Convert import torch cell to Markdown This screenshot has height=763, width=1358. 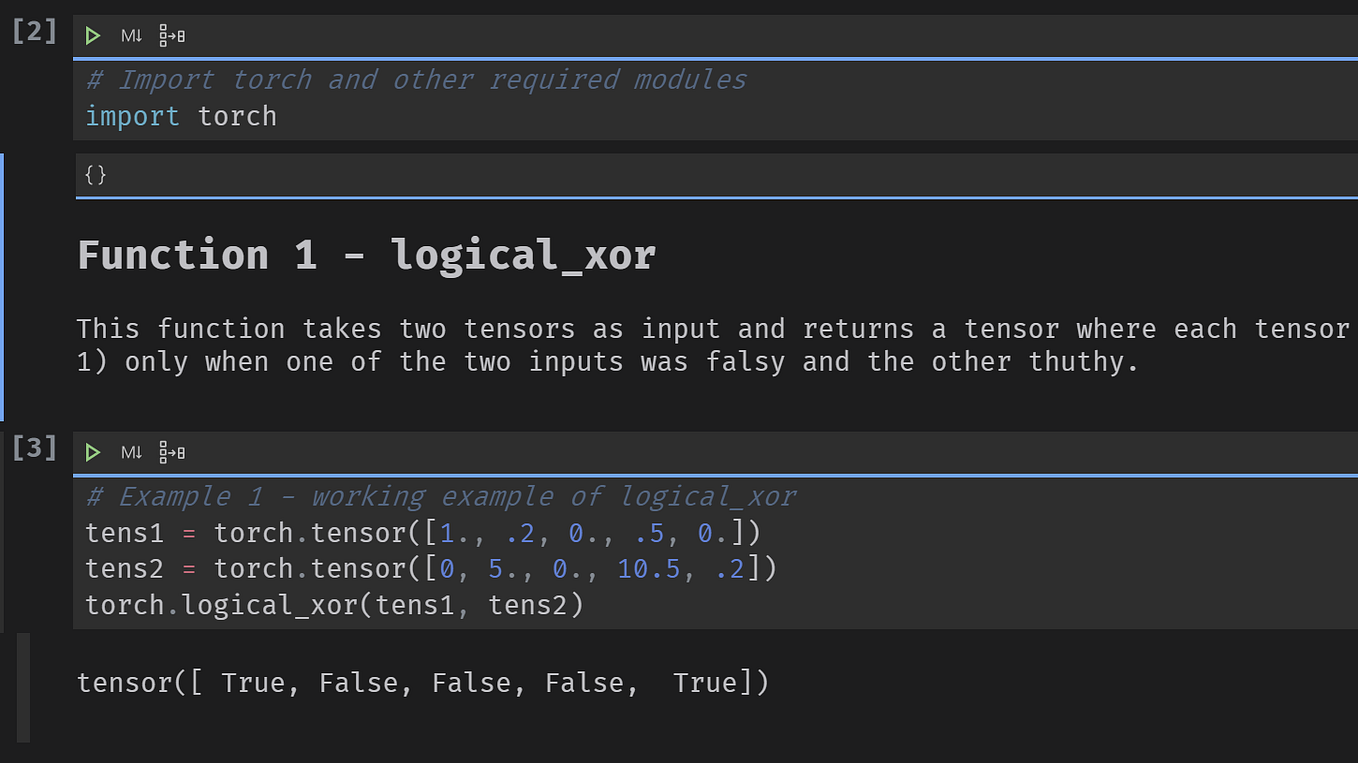(132, 36)
